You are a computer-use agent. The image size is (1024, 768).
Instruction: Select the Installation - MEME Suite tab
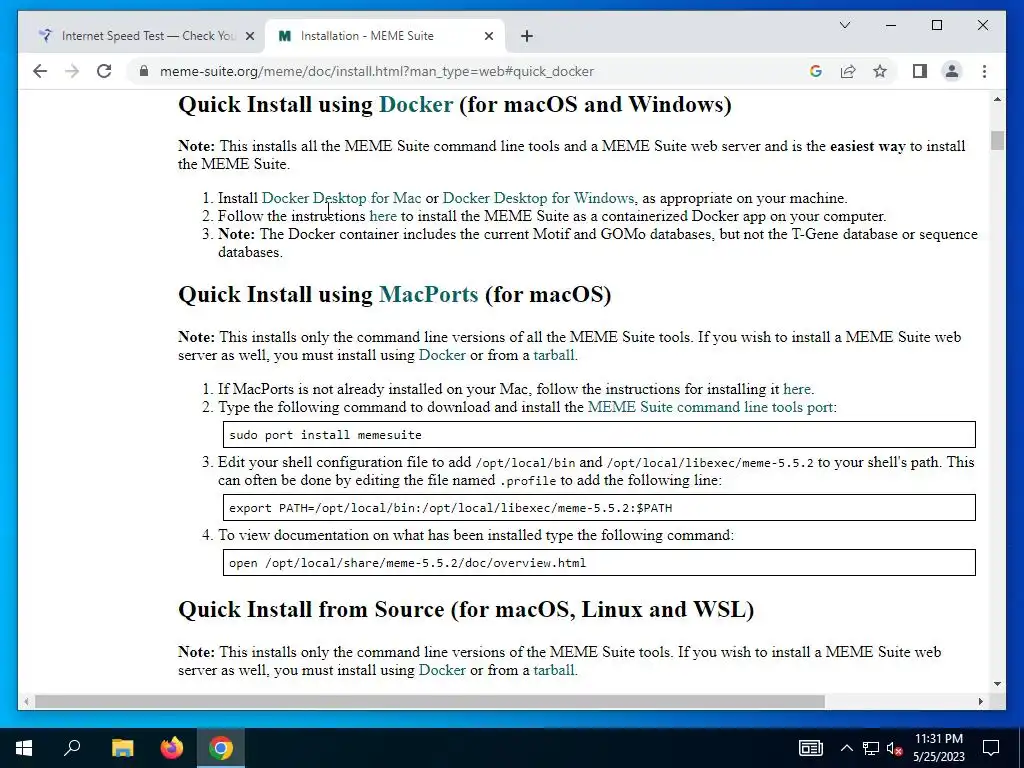click(x=385, y=36)
